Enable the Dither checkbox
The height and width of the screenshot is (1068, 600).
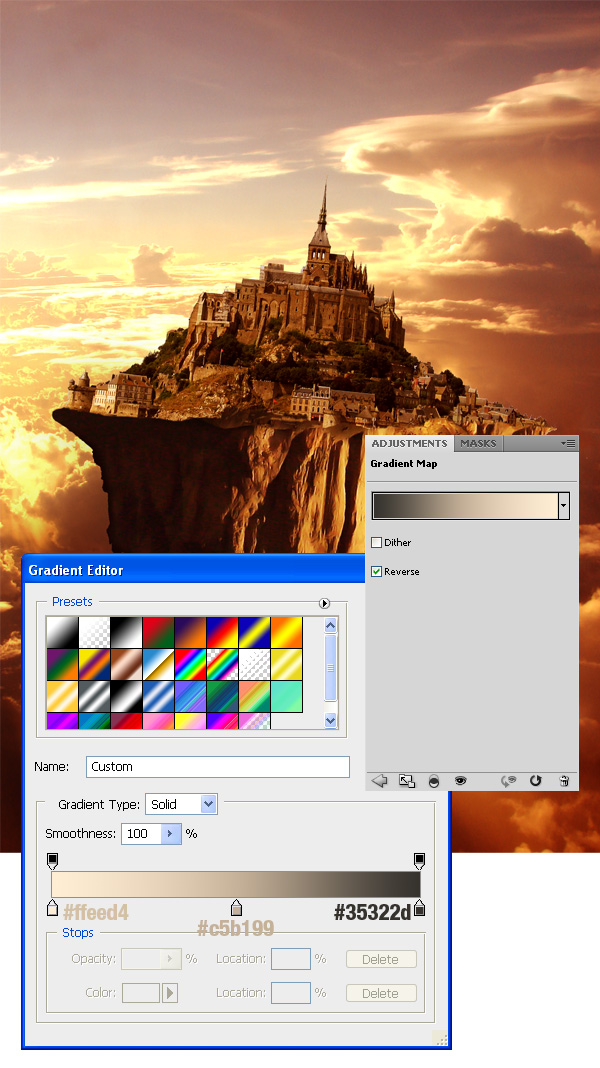376,543
